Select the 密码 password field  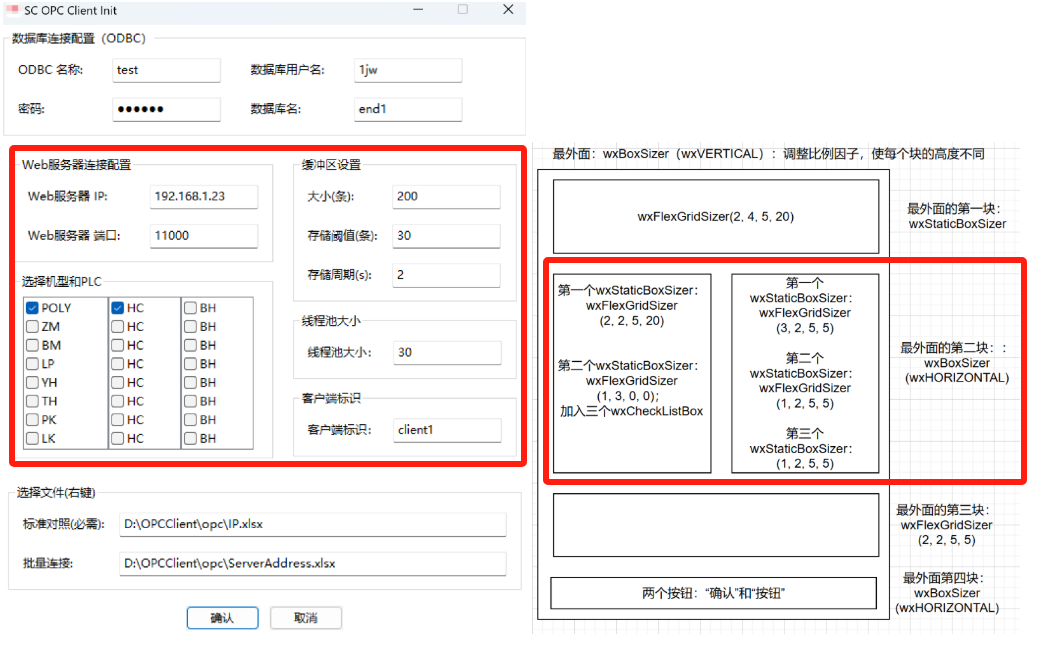[166, 109]
